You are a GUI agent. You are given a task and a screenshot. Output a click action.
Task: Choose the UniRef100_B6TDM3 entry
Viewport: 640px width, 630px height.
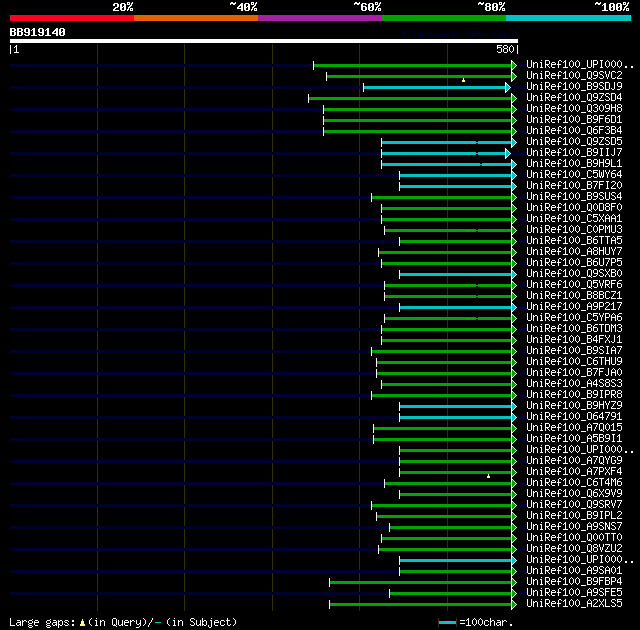tap(574, 329)
